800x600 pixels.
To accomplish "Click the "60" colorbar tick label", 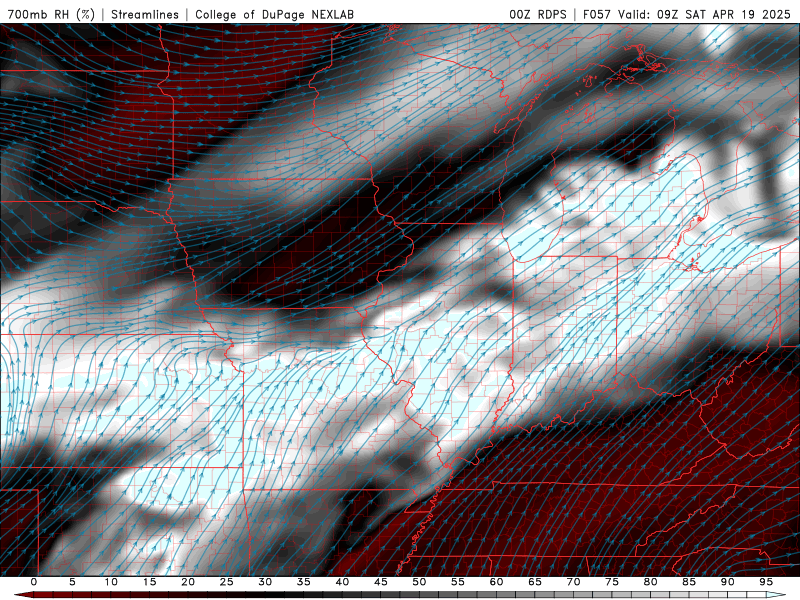I will coord(496,582).
